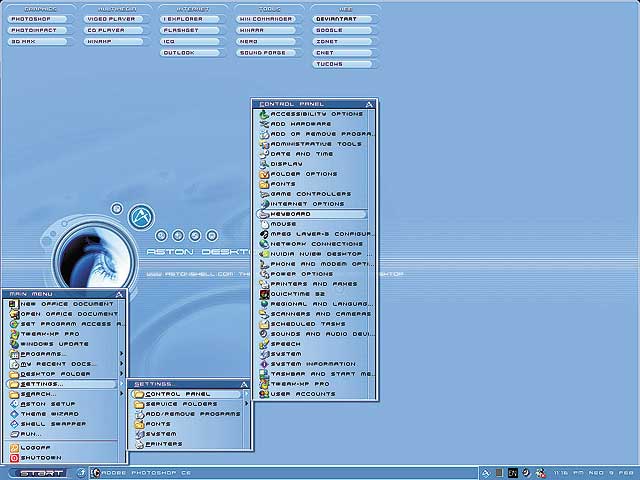Open Folder Options entry
This screenshot has height=480, width=640.
[x=313, y=174]
